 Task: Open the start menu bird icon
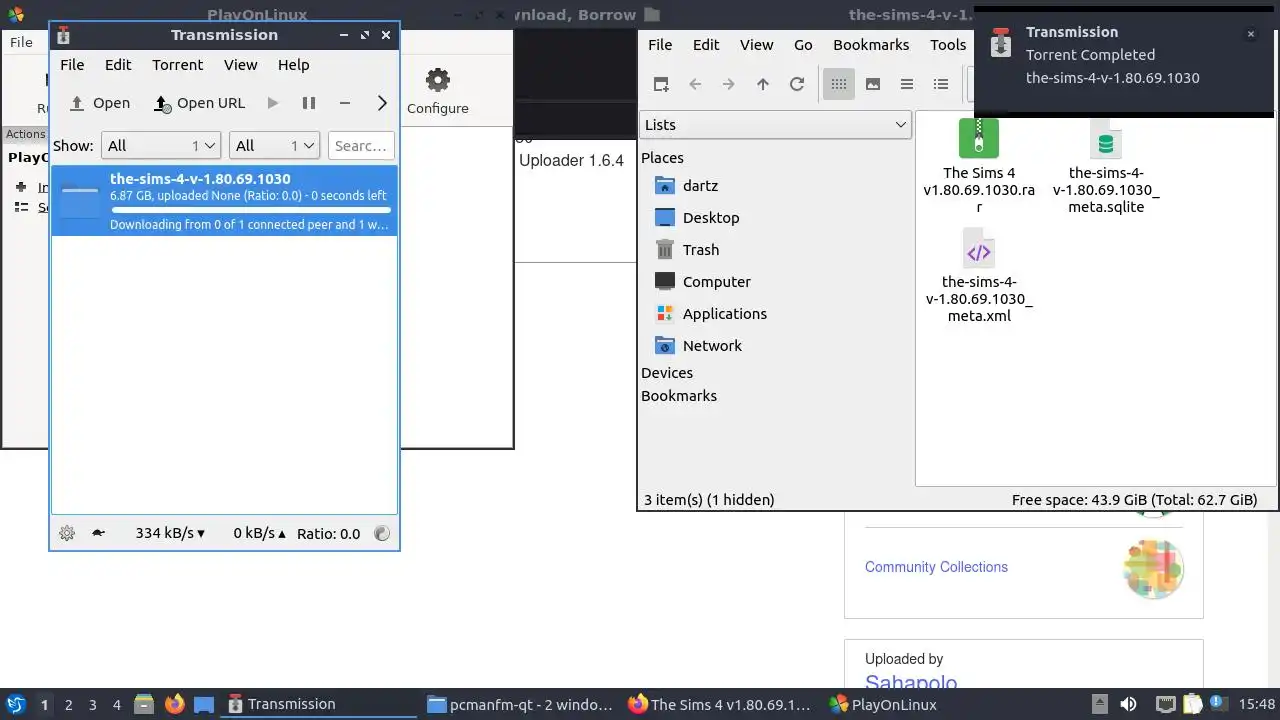click(x=16, y=704)
